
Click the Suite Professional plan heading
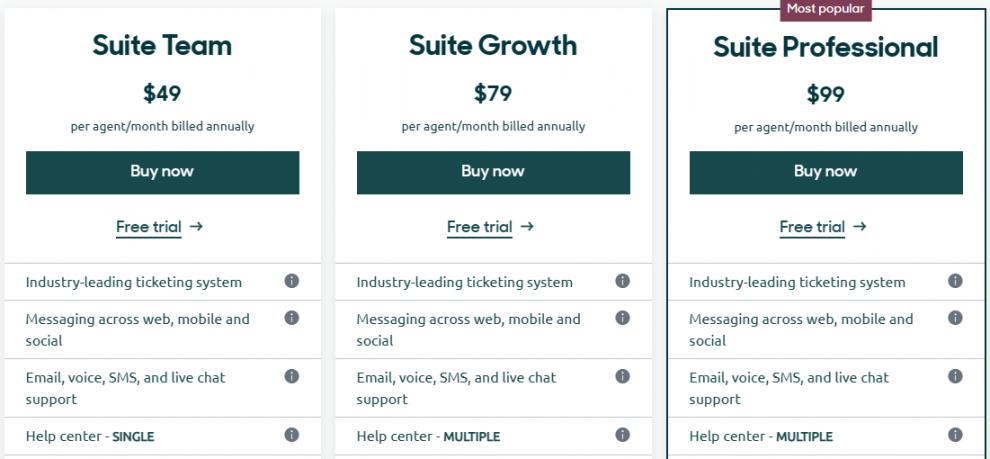point(825,47)
